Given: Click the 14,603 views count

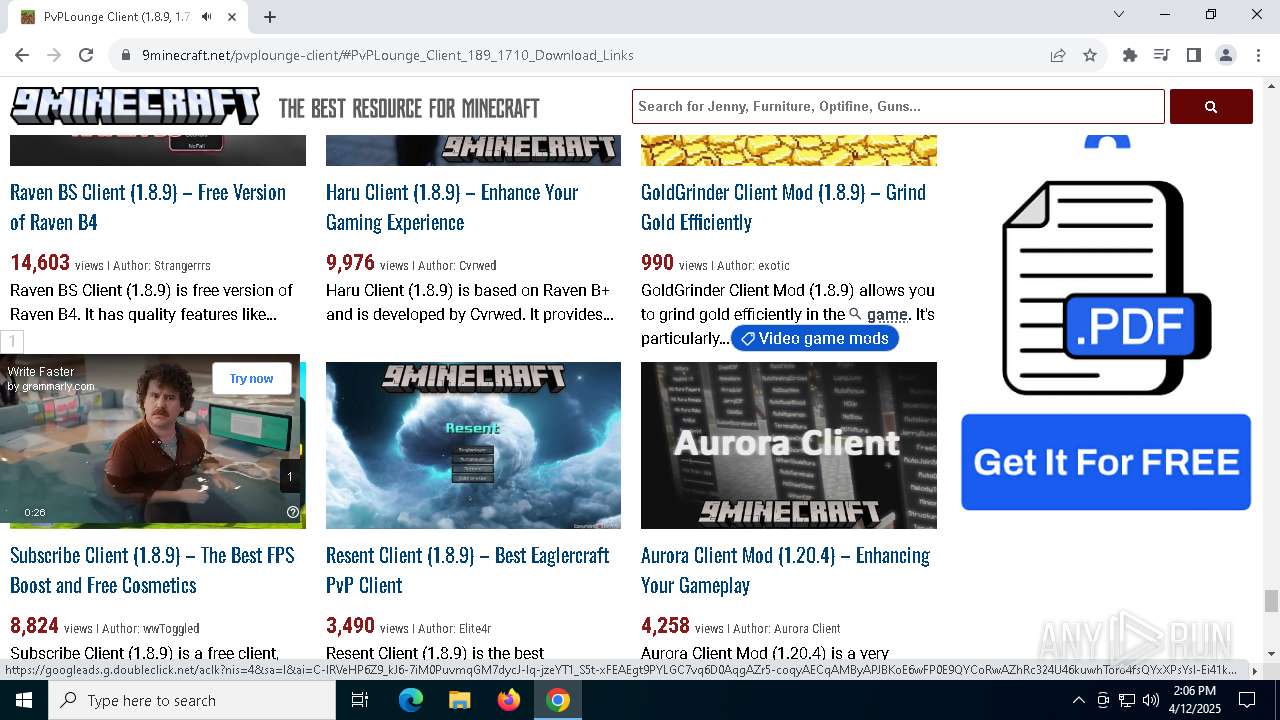Looking at the screenshot, I should coord(40,263).
